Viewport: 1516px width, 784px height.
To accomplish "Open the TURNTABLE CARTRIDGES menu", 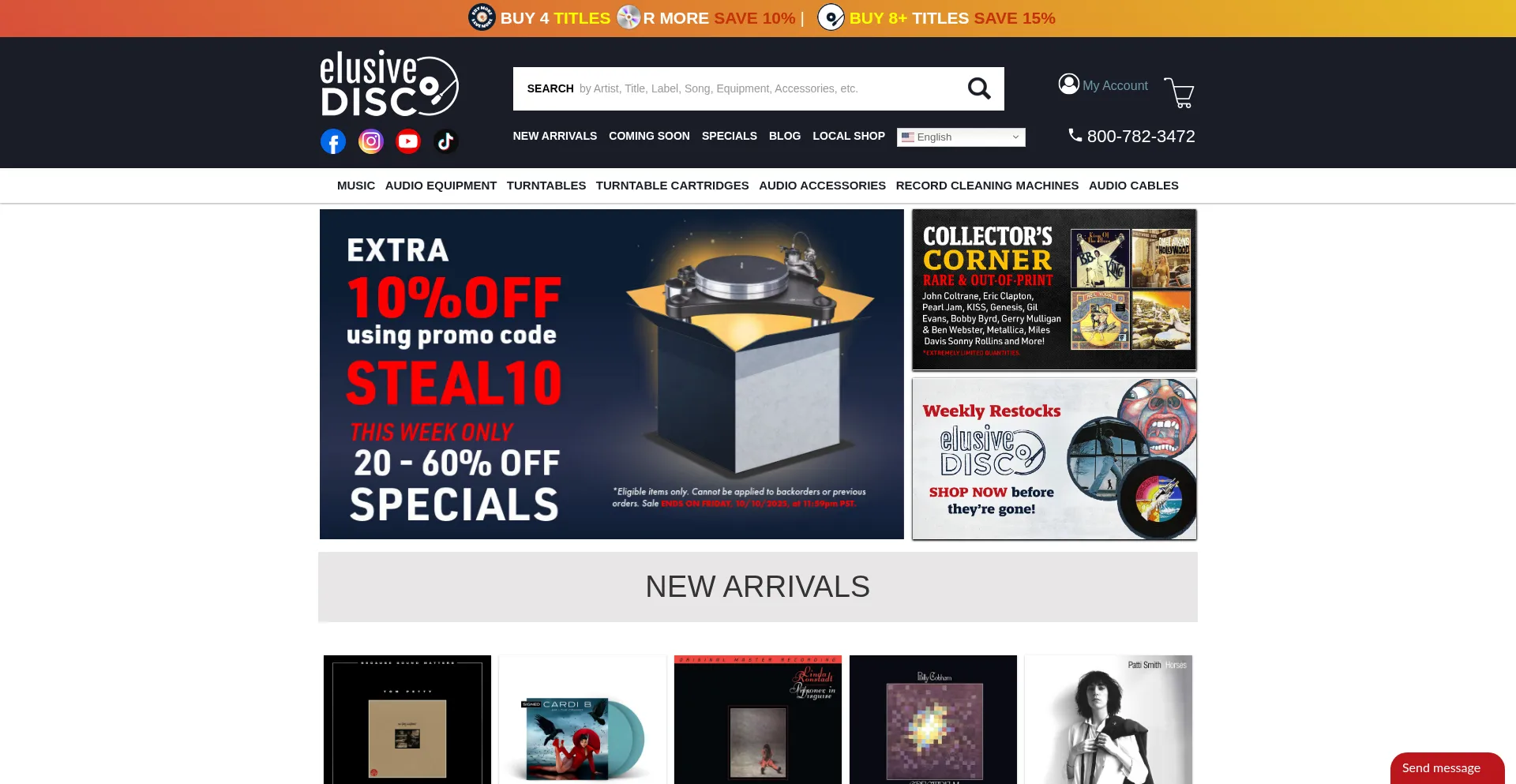I will point(672,186).
